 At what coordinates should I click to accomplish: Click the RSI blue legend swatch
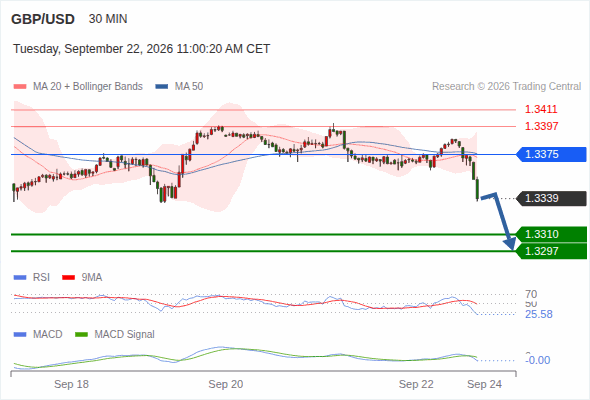click(x=20, y=278)
